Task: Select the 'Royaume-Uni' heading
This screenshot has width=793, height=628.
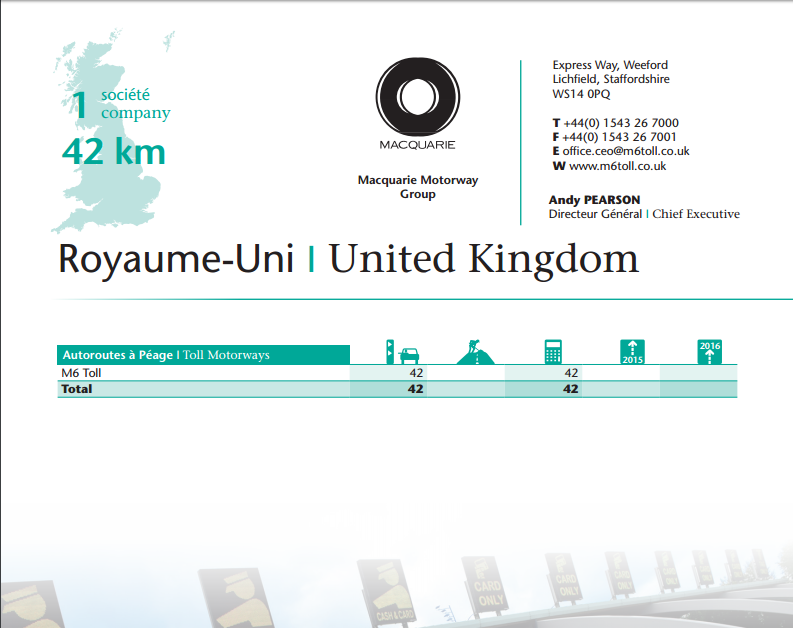Action: click(176, 260)
